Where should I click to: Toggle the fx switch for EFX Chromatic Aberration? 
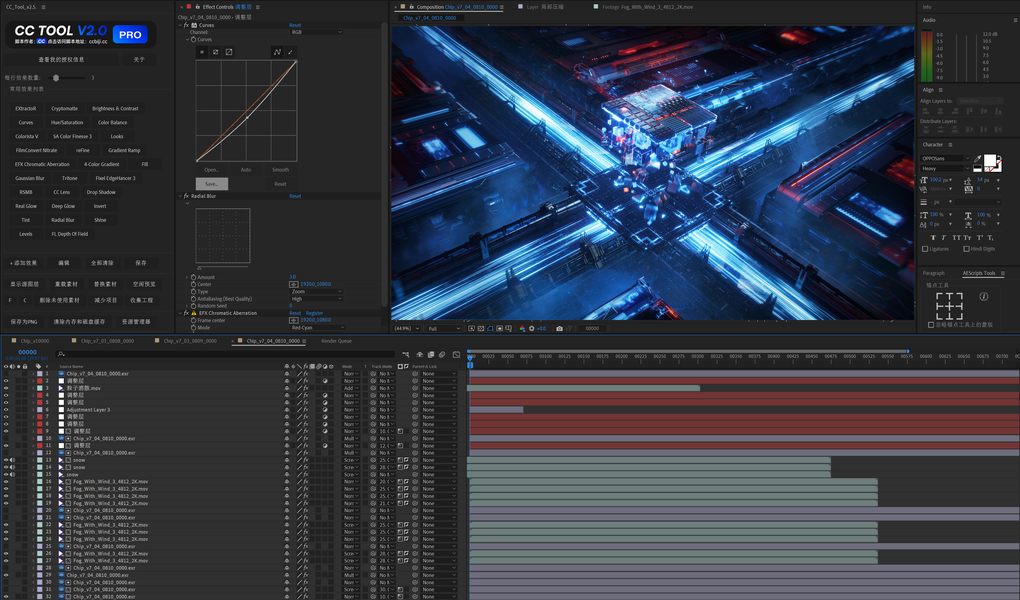186,313
